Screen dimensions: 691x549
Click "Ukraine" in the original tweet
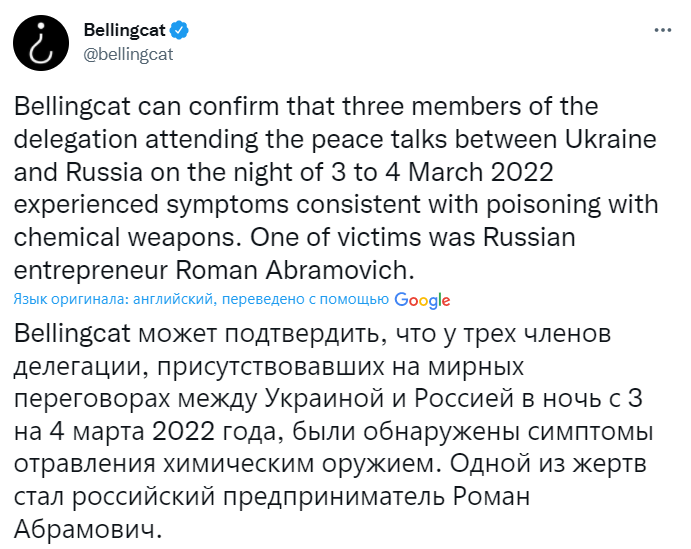[x=610, y=139]
